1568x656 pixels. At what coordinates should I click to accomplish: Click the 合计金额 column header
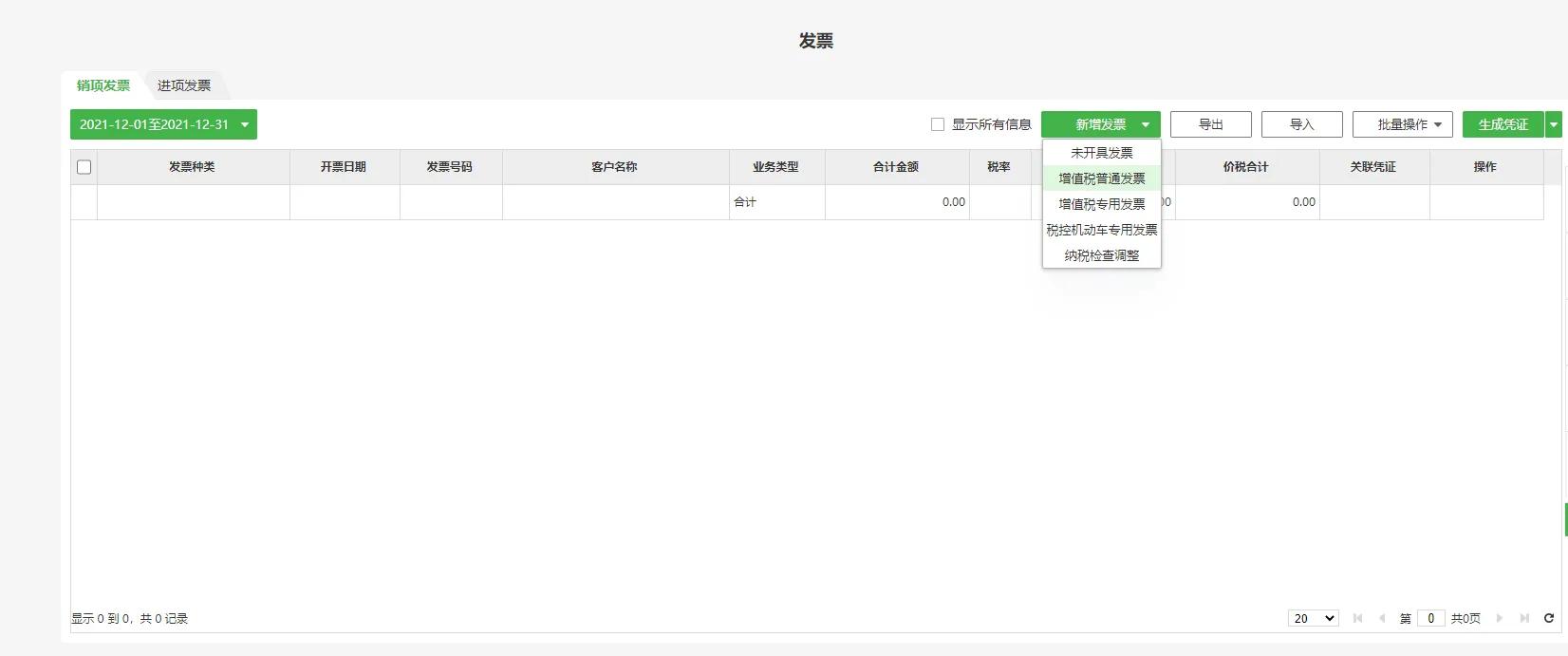tap(896, 167)
